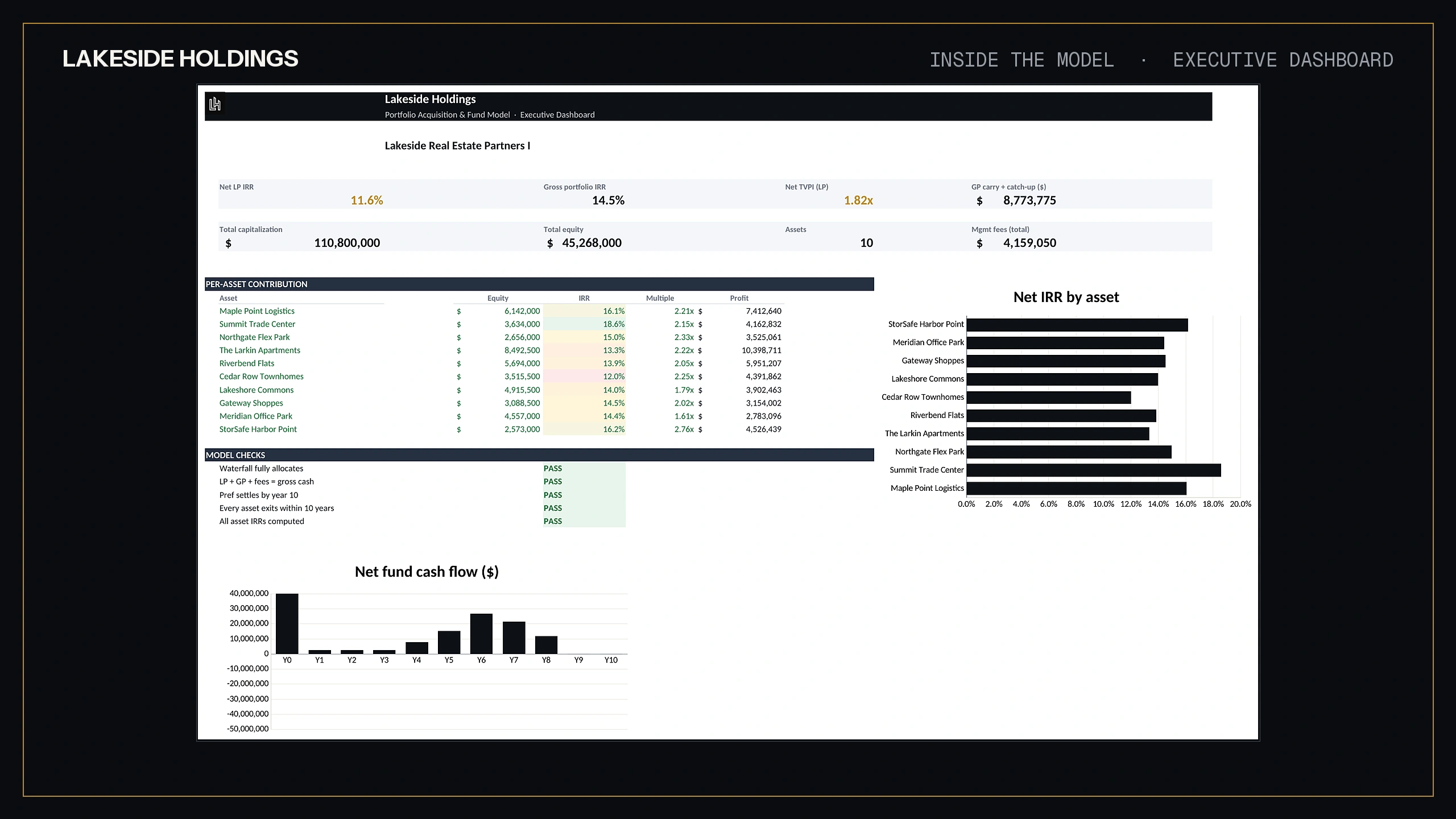The width and height of the screenshot is (1456, 819).
Task: Click the Gateway Shoppes asset name
Action: point(251,403)
